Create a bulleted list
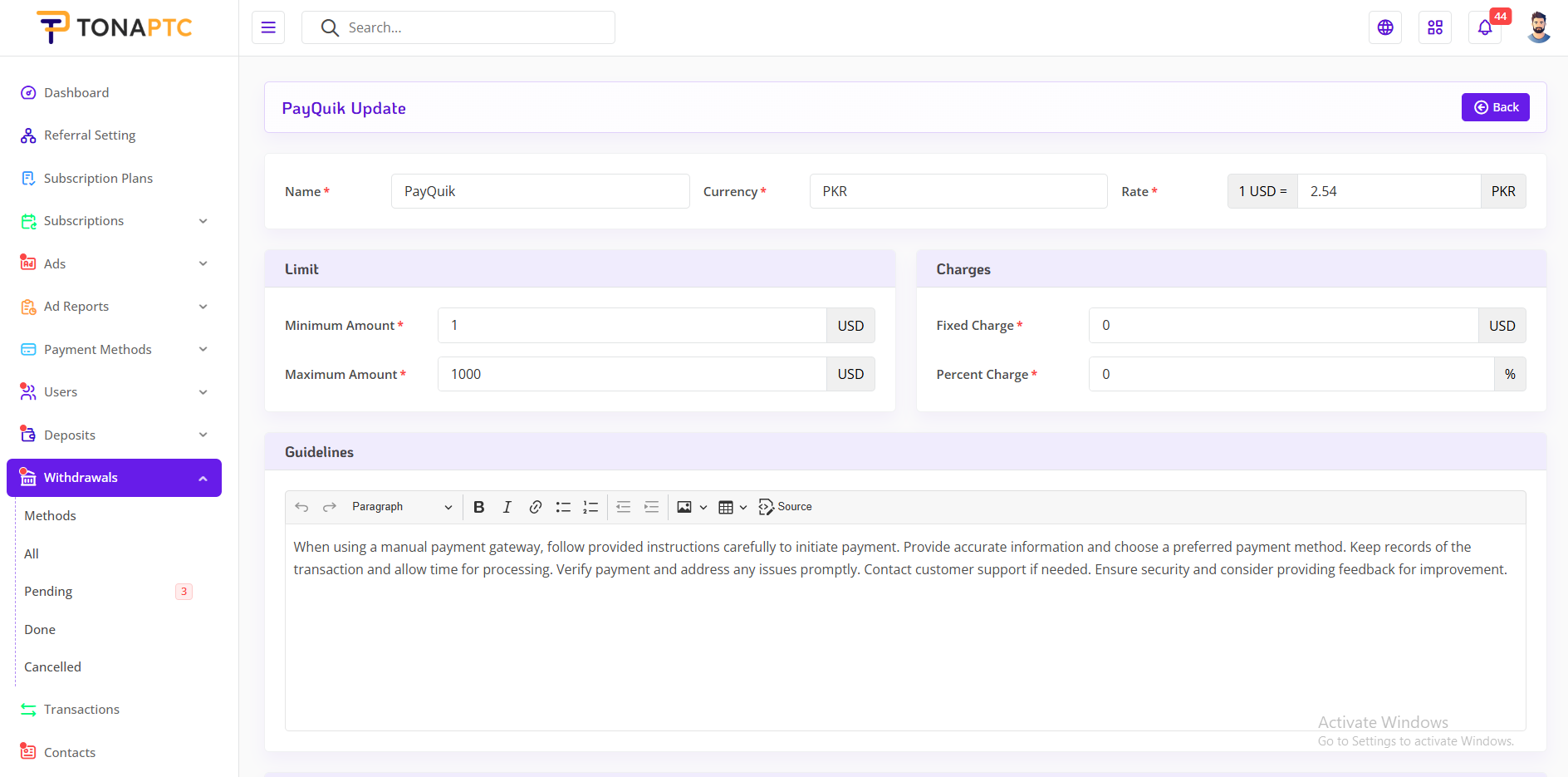Image resolution: width=1568 pixels, height=777 pixels. click(x=563, y=507)
